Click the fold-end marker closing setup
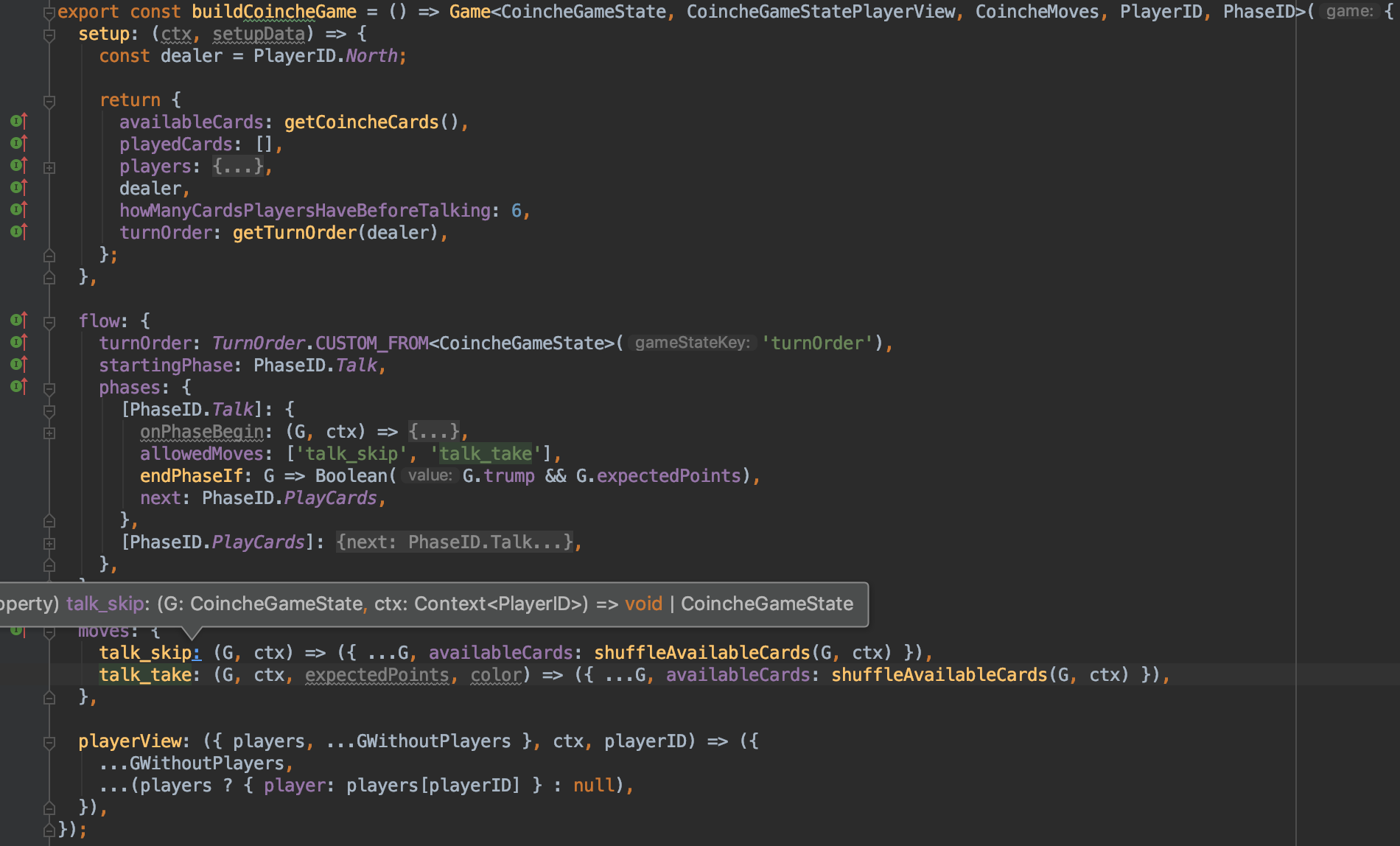Screen dimensions: 1400x846 [49, 278]
